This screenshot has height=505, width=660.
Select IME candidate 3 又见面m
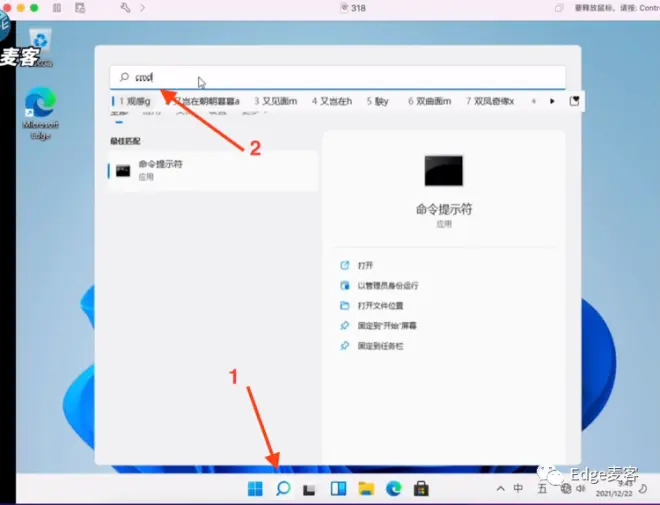click(275, 101)
